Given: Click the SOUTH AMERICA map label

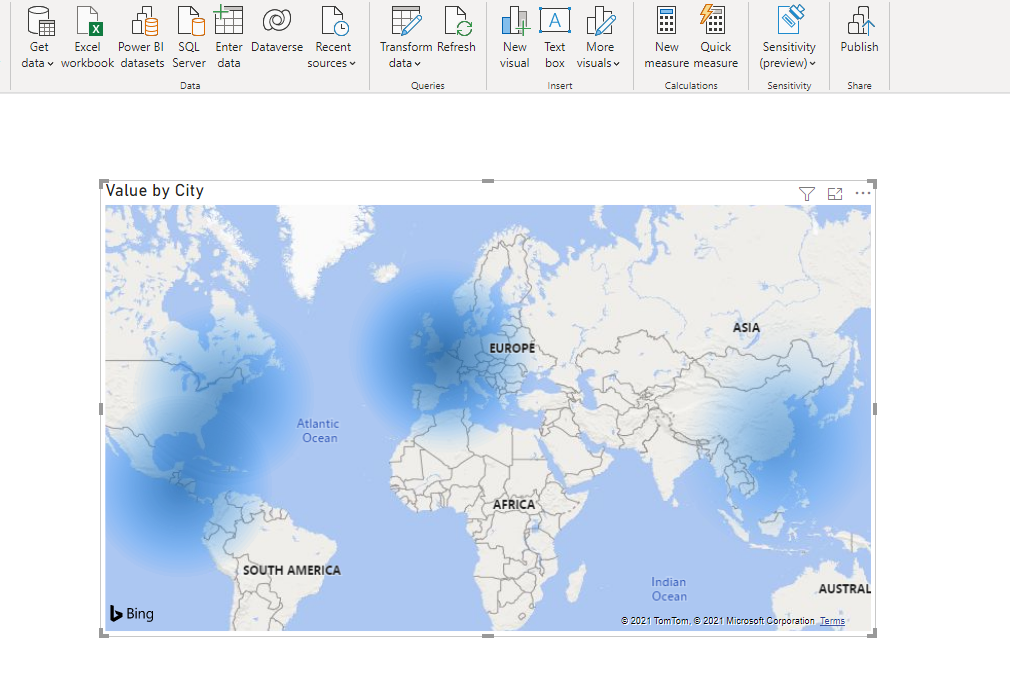Looking at the screenshot, I should 292,571.
